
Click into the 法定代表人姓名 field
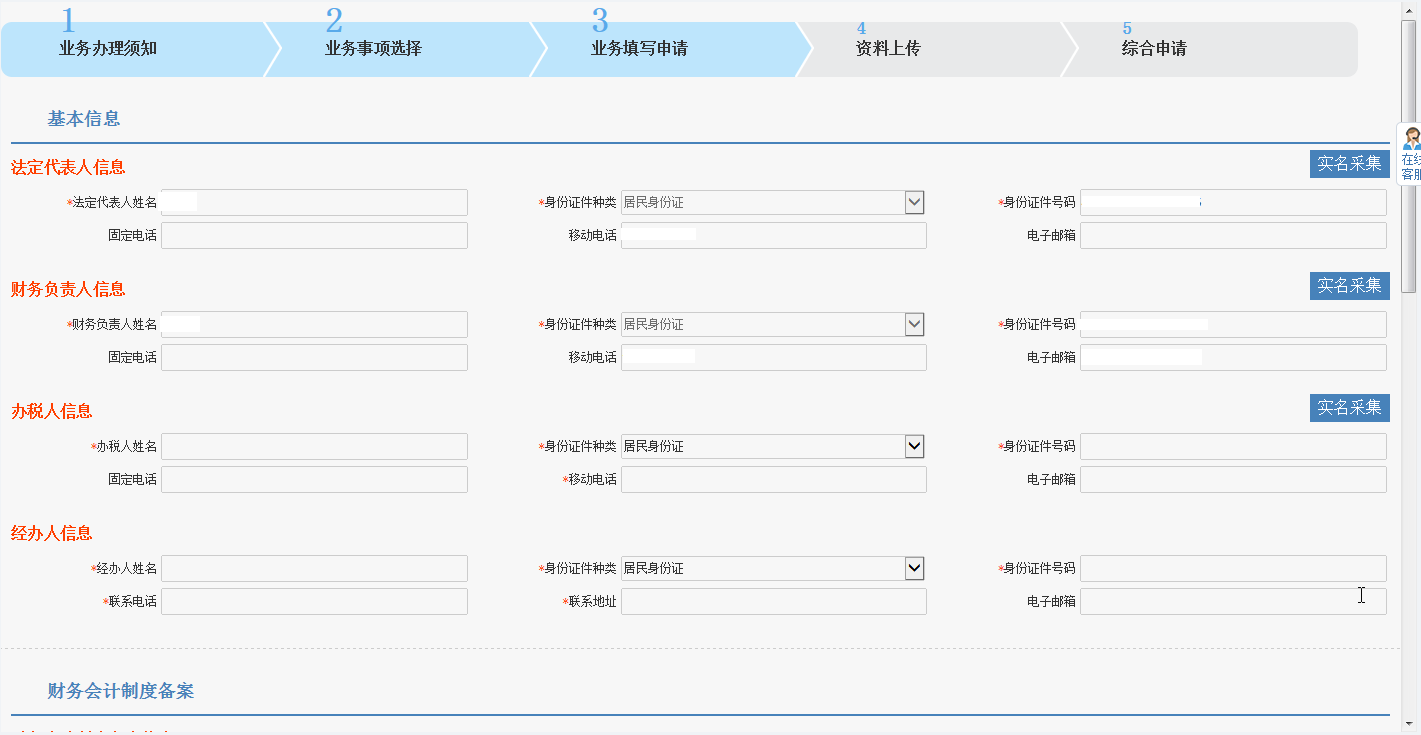point(314,201)
